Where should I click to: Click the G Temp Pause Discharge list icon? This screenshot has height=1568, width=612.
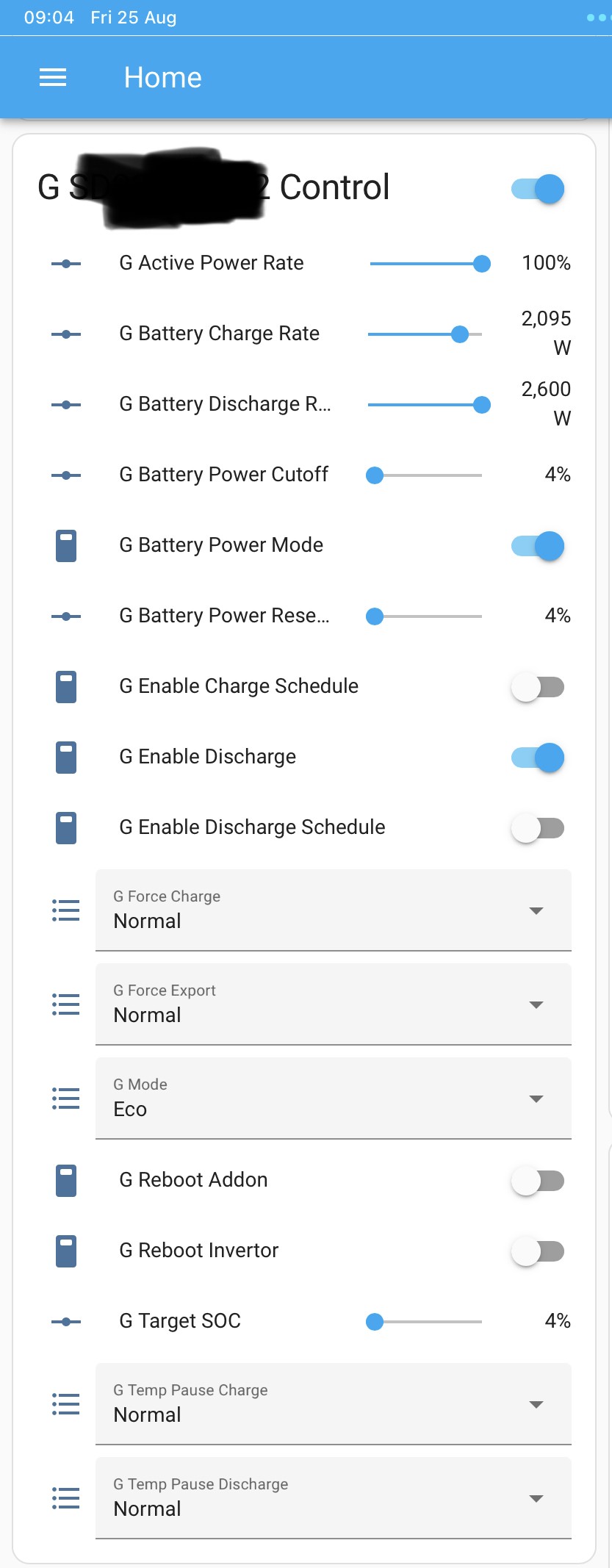pos(66,1498)
